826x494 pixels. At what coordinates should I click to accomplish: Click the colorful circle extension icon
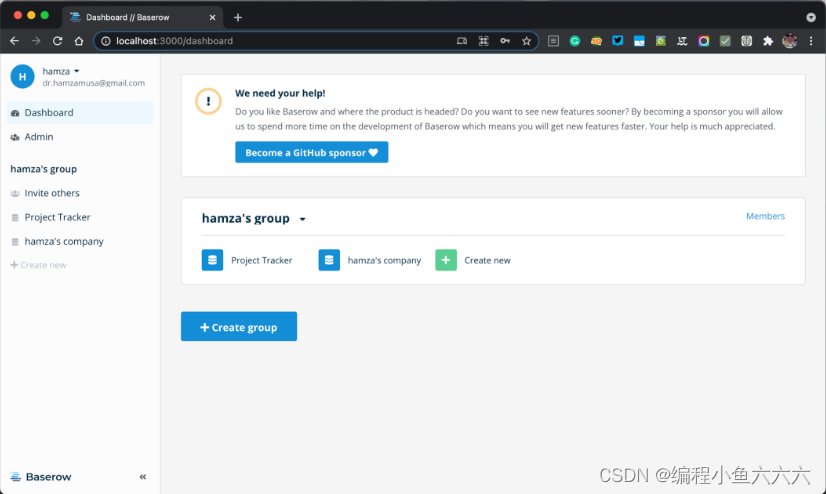pyautogui.click(x=703, y=41)
